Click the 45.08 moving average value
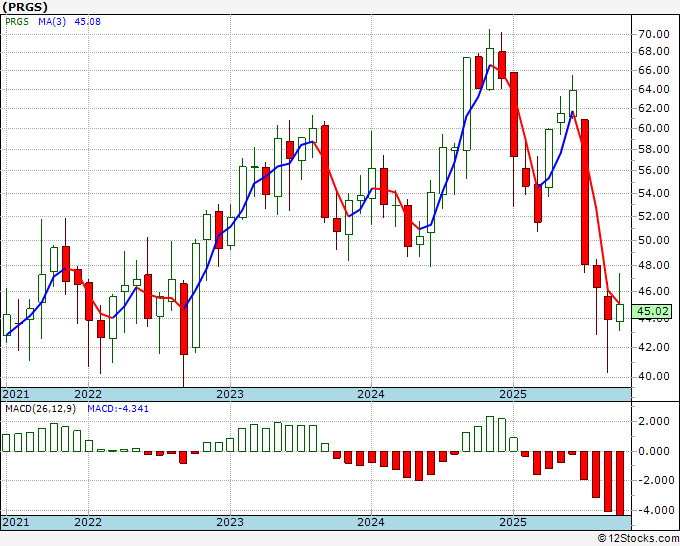The width and height of the screenshot is (680, 546). [88, 22]
